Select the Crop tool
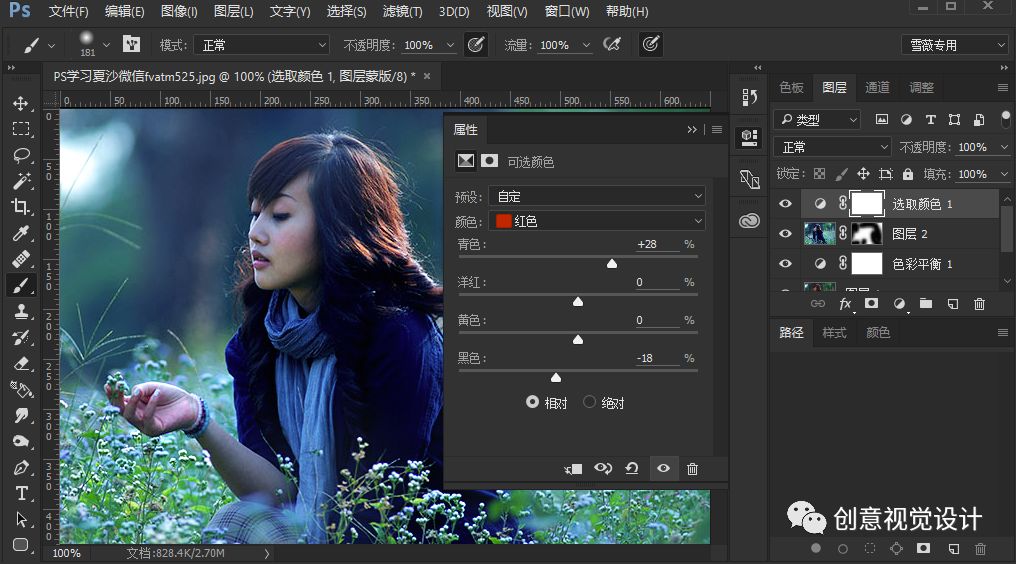1016x564 pixels. [x=21, y=207]
